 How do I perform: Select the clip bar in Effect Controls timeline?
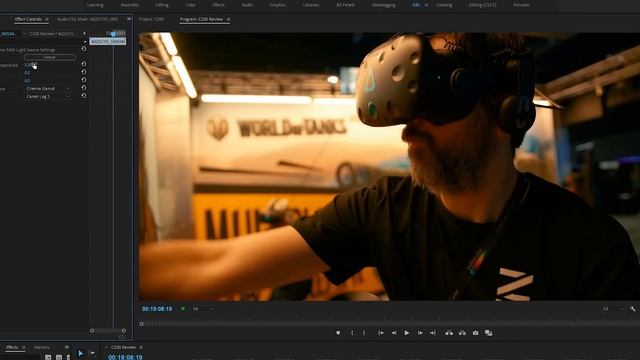pos(108,41)
